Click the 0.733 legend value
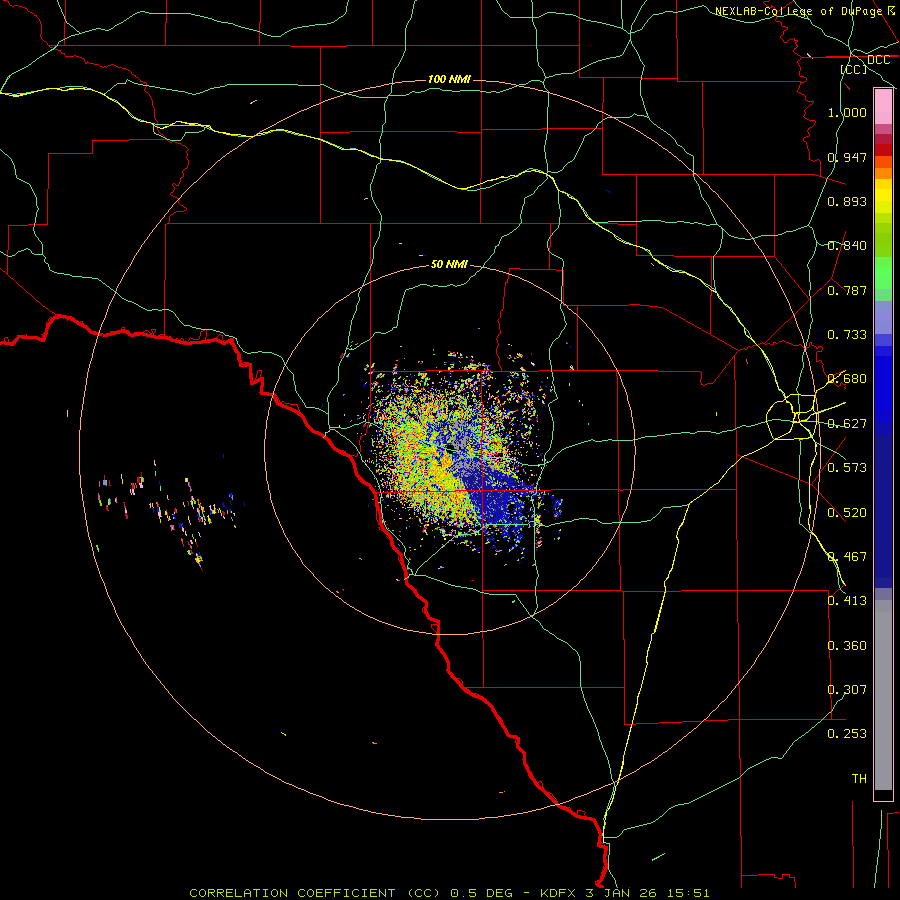Screen dimensions: 900x900 click(847, 335)
